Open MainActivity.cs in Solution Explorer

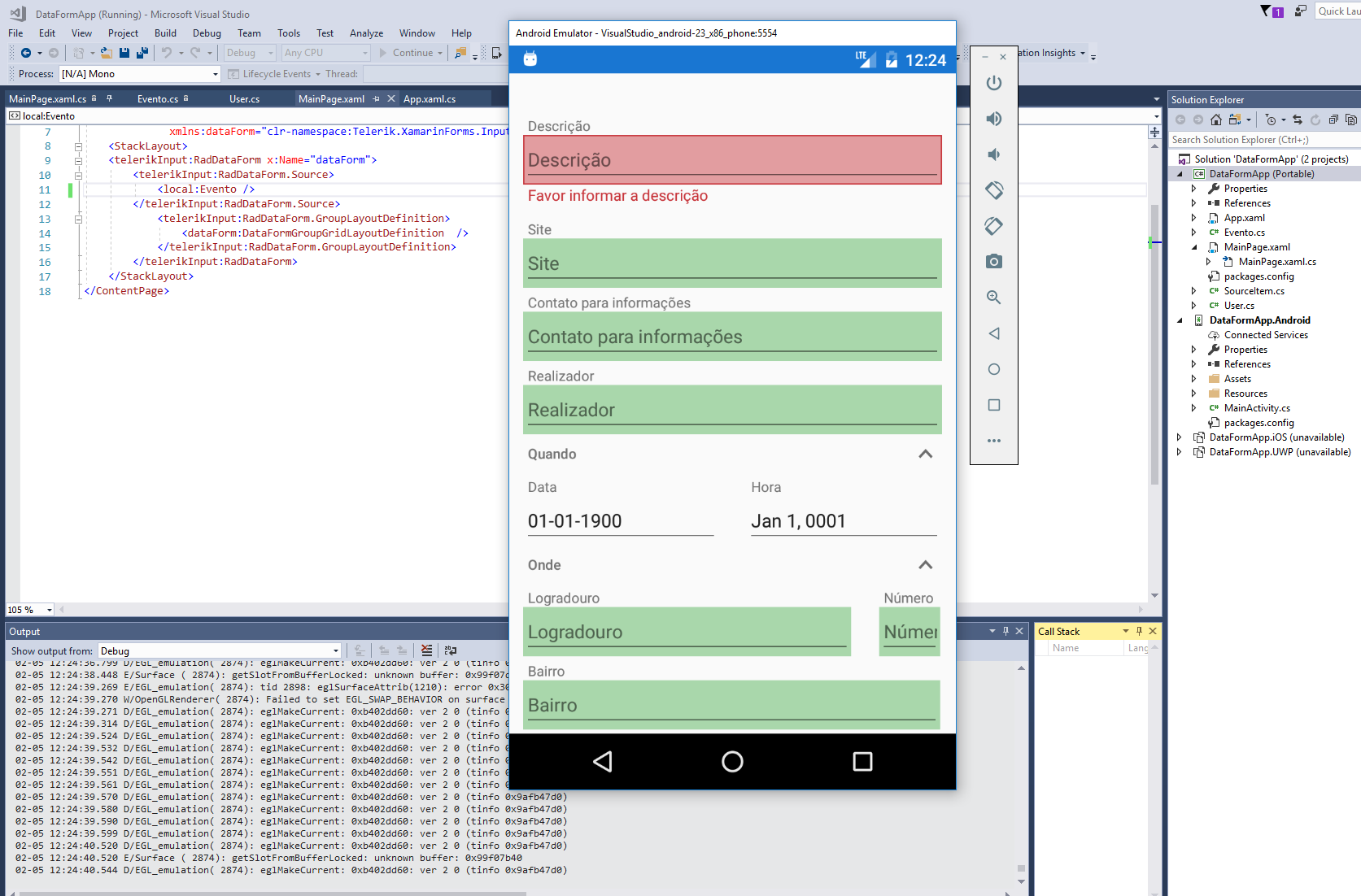coord(1256,408)
